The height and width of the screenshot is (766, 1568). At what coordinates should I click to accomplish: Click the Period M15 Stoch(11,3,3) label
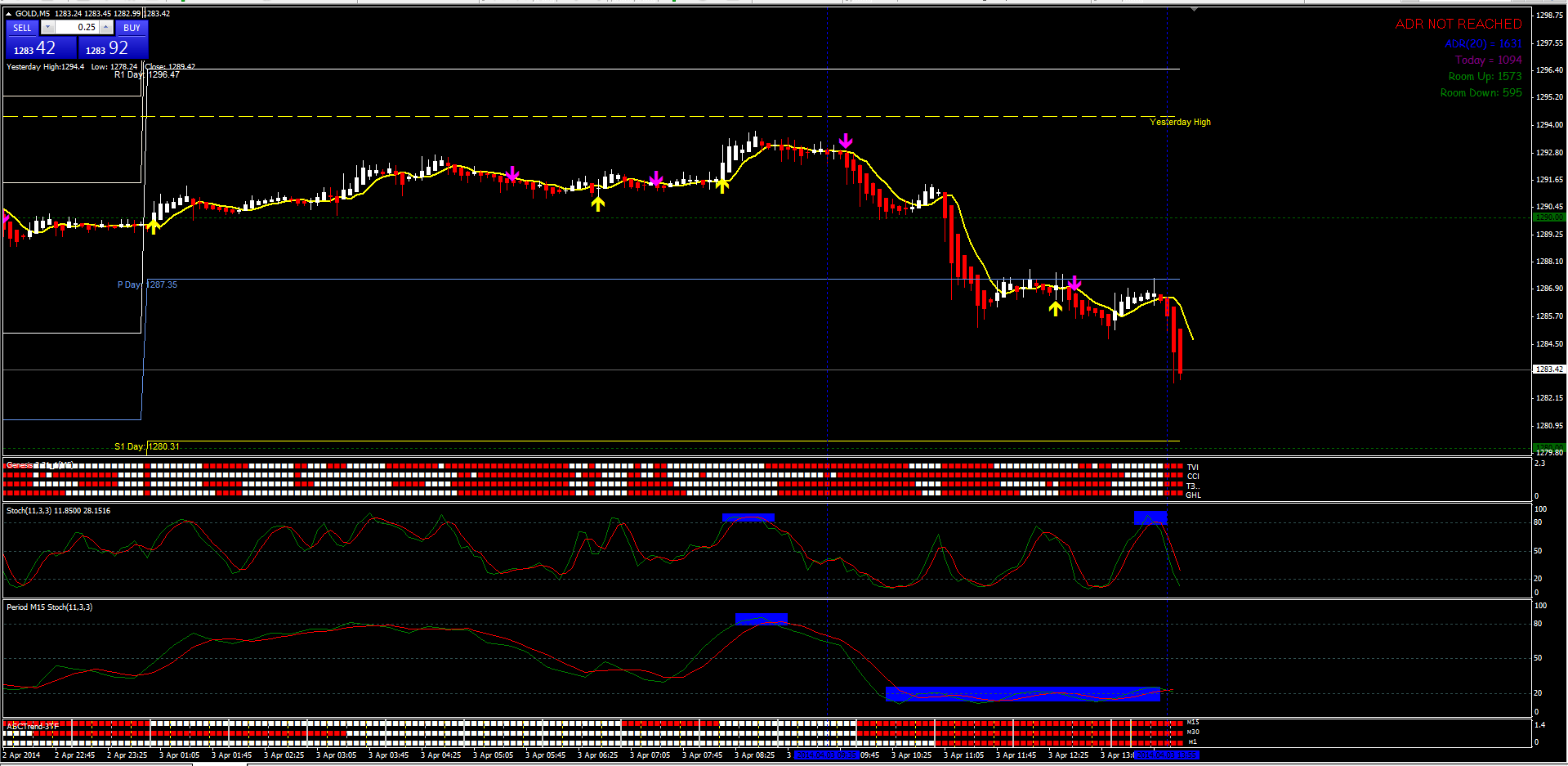(x=50, y=607)
